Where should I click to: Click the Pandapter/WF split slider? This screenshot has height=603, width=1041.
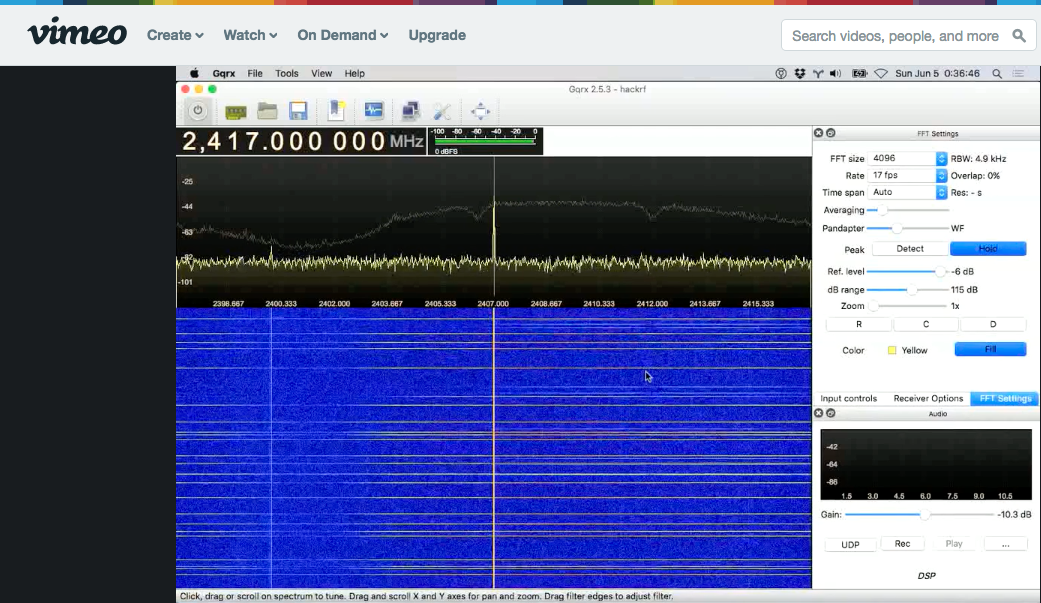click(908, 228)
